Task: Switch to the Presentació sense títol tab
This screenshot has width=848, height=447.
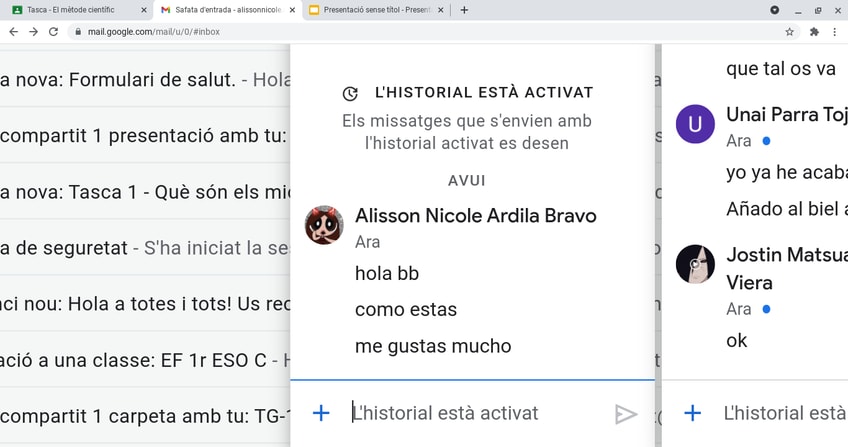Action: pyautogui.click(x=376, y=10)
